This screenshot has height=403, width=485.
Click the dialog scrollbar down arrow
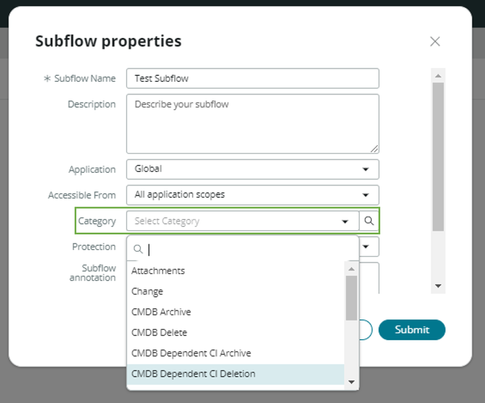coord(438,286)
